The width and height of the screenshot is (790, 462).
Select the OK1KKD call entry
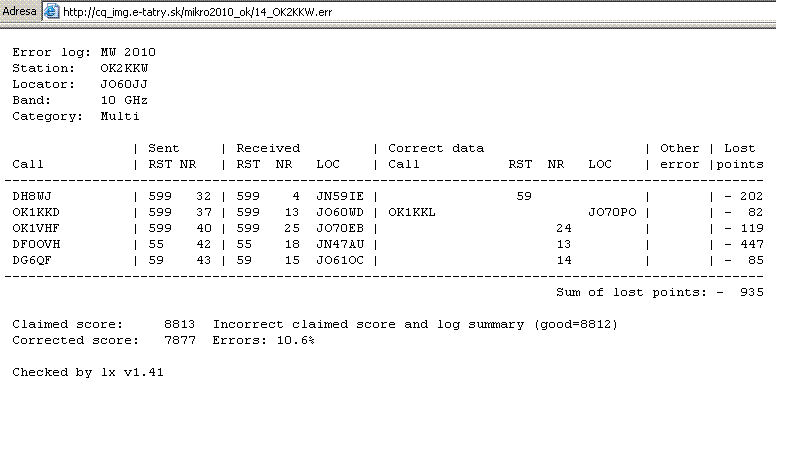[x=36, y=212]
